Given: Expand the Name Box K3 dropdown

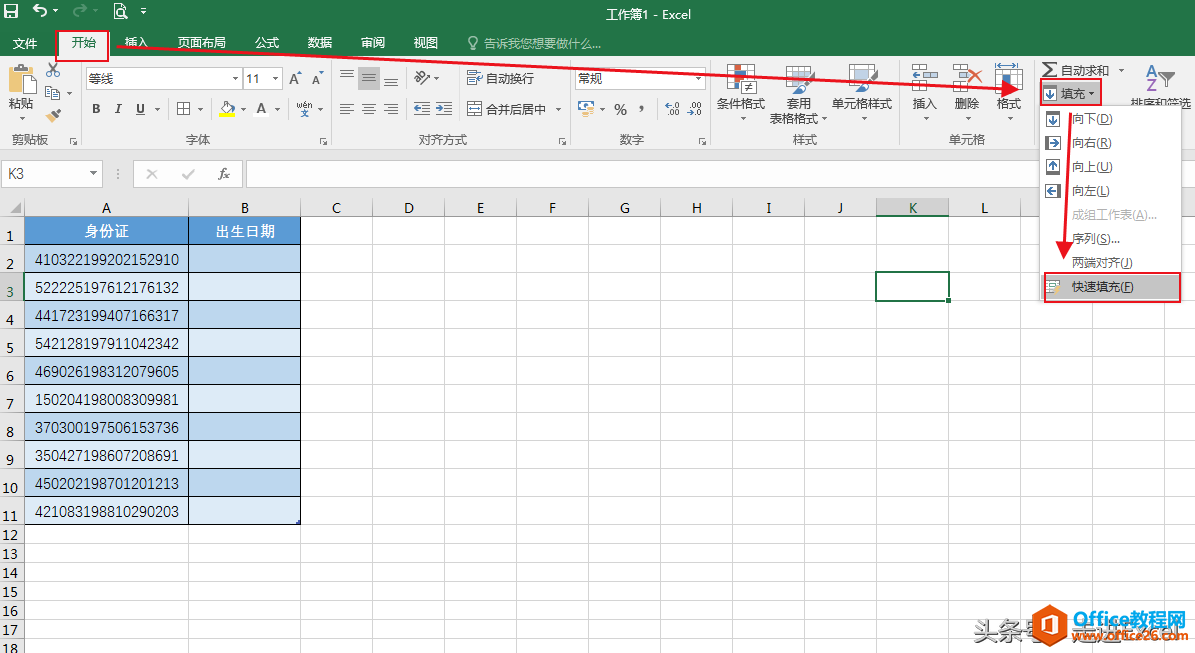Looking at the screenshot, I should pos(93,174).
